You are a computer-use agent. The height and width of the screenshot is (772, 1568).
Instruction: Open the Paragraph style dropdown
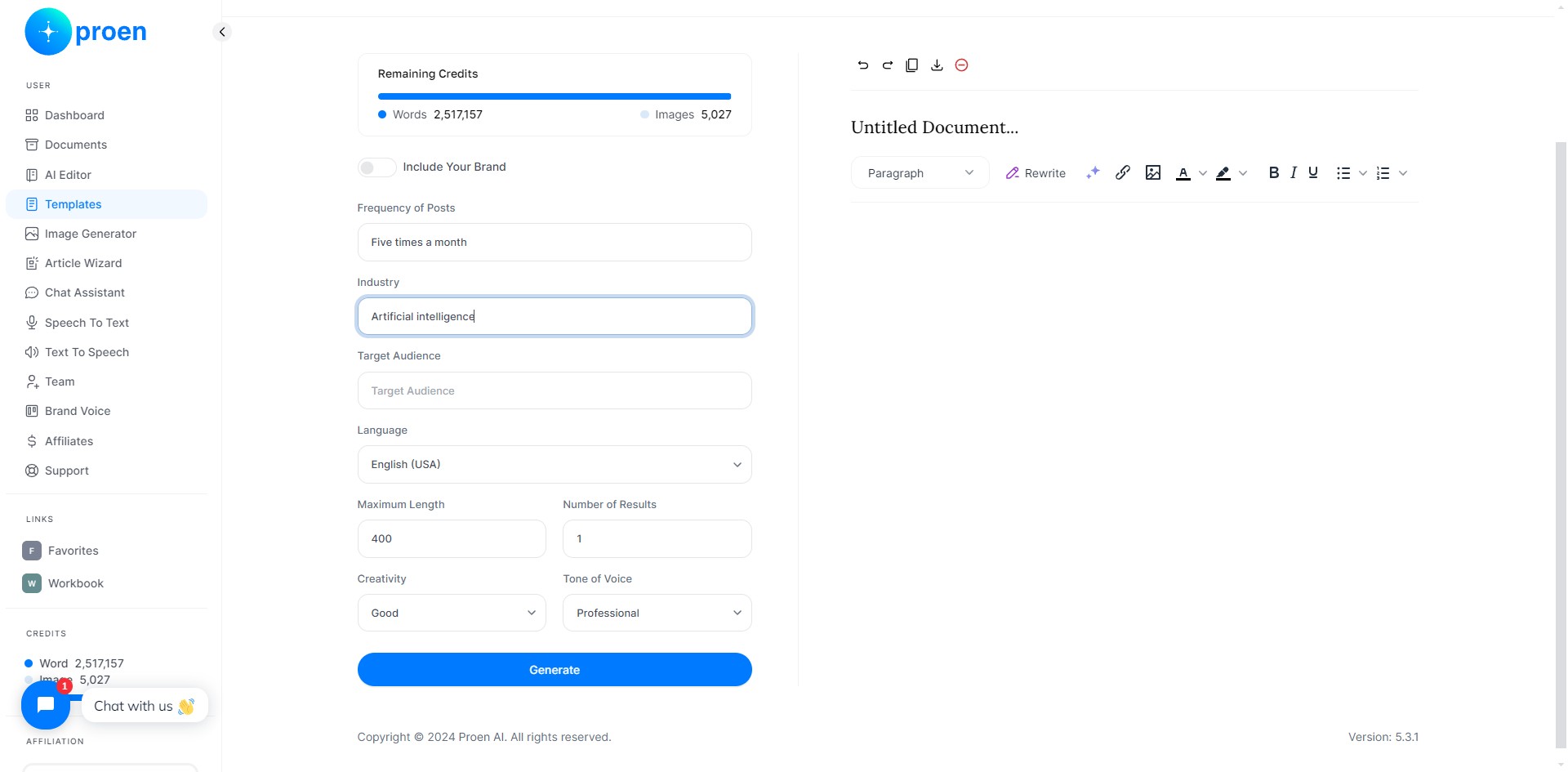pos(920,173)
